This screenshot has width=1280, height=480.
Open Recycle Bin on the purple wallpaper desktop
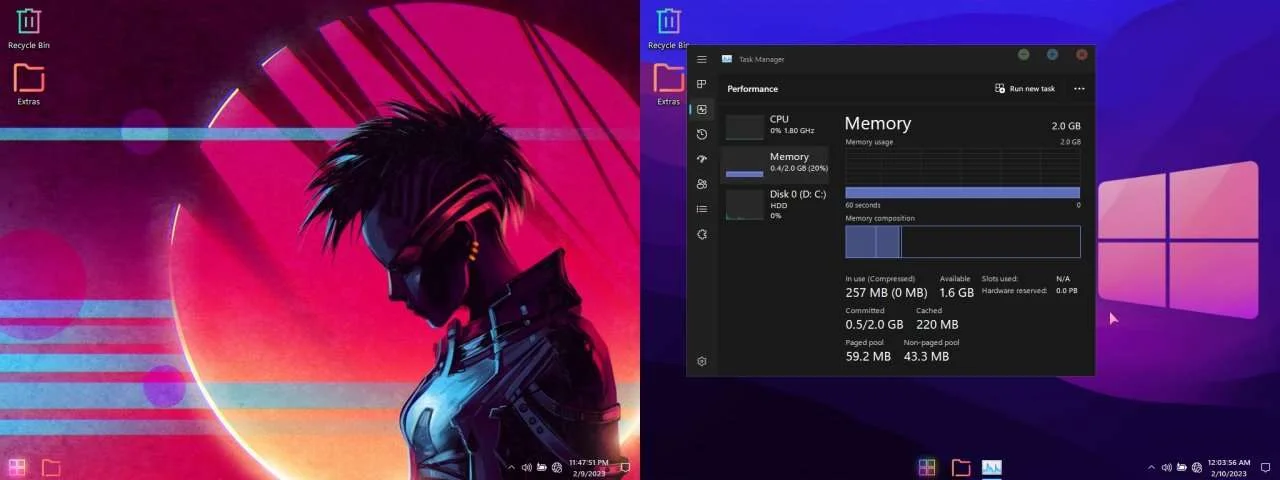668,28
